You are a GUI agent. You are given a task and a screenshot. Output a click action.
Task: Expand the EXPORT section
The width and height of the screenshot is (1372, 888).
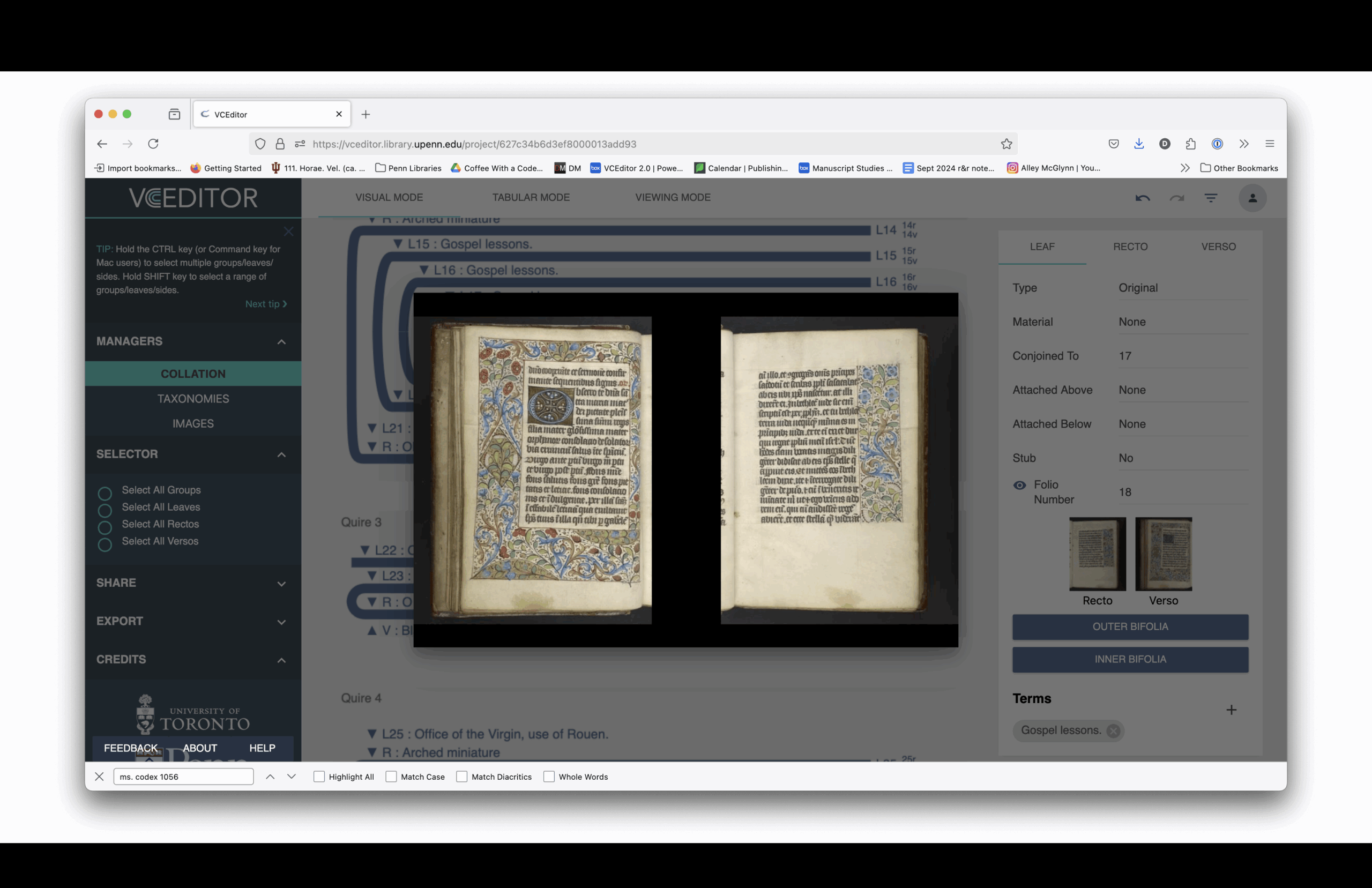pos(281,622)
